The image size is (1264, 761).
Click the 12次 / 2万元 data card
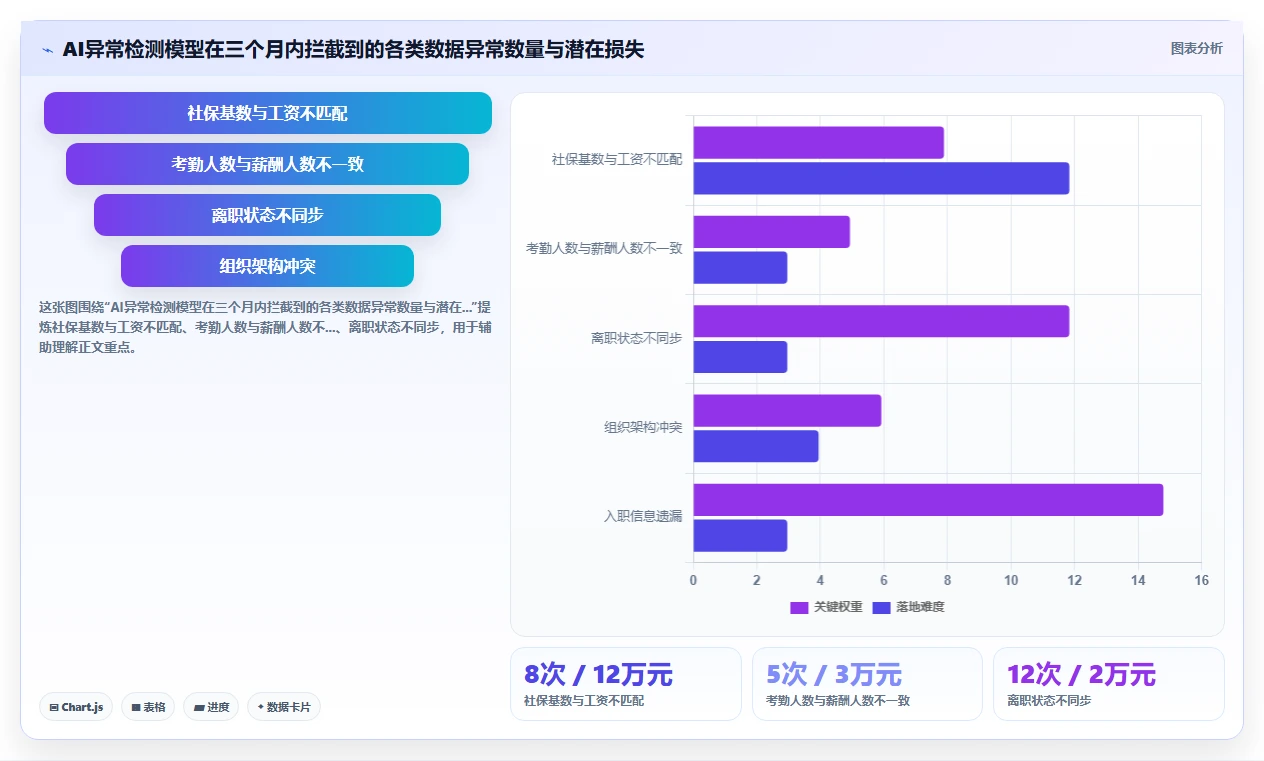1108,684
